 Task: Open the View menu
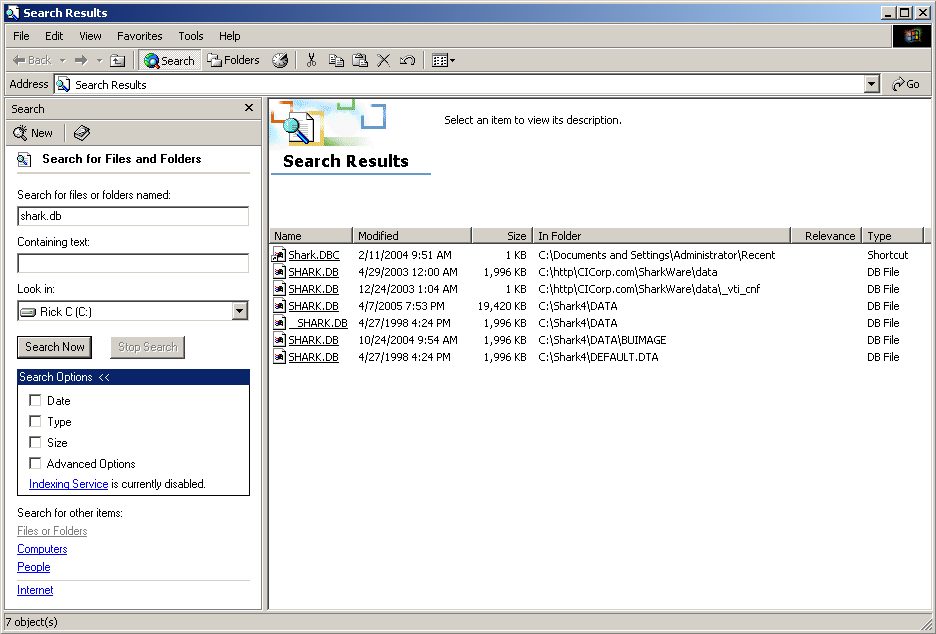click(90, 36)
